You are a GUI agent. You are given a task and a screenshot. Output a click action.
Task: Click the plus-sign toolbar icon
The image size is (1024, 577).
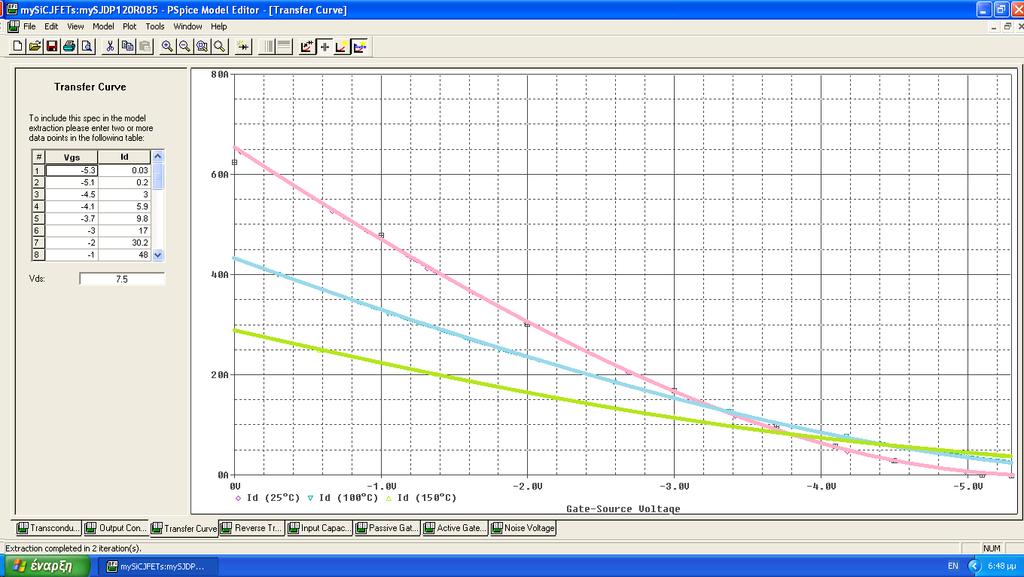pyautogui.click(x=325, y=46)
